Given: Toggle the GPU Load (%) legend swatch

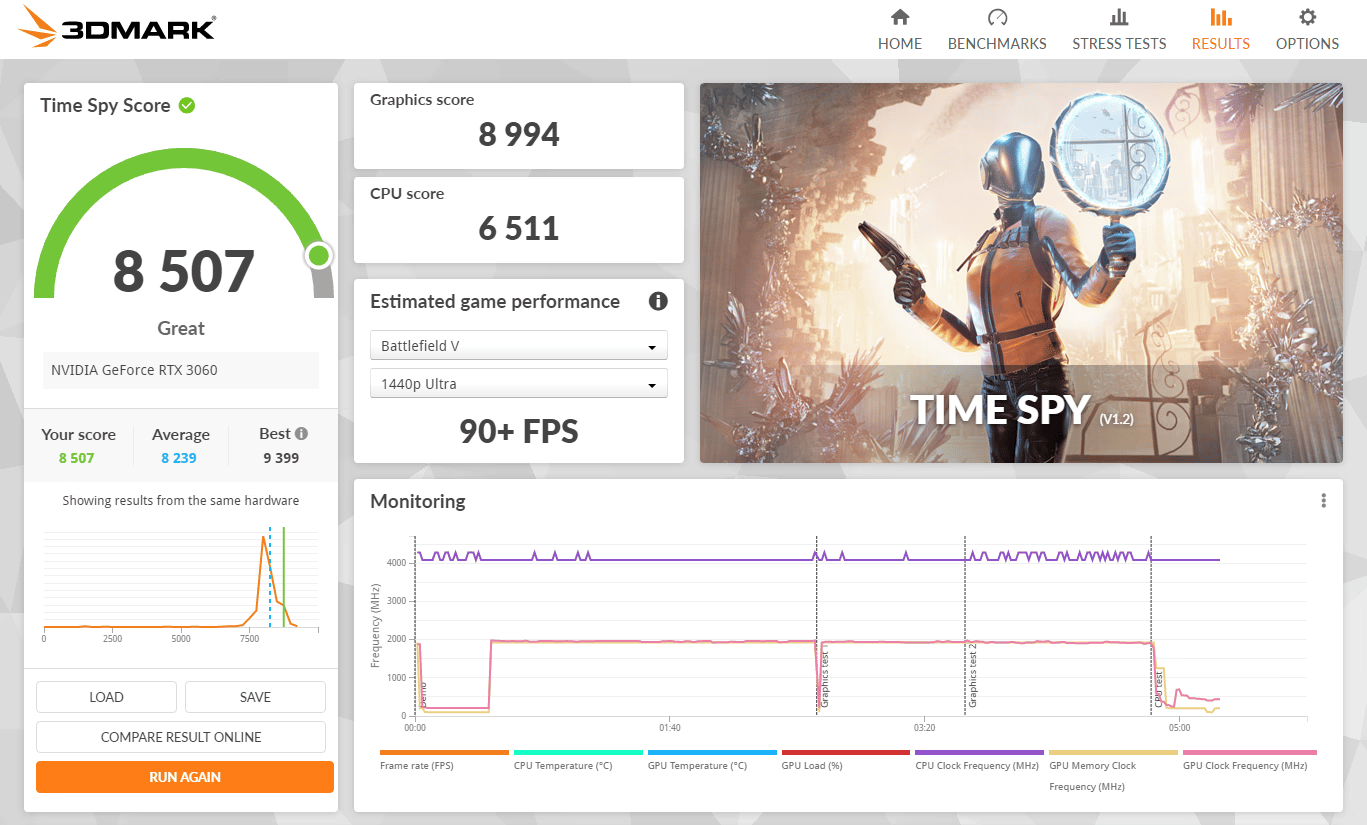Looking at the screenshot, I should [846, 752].
